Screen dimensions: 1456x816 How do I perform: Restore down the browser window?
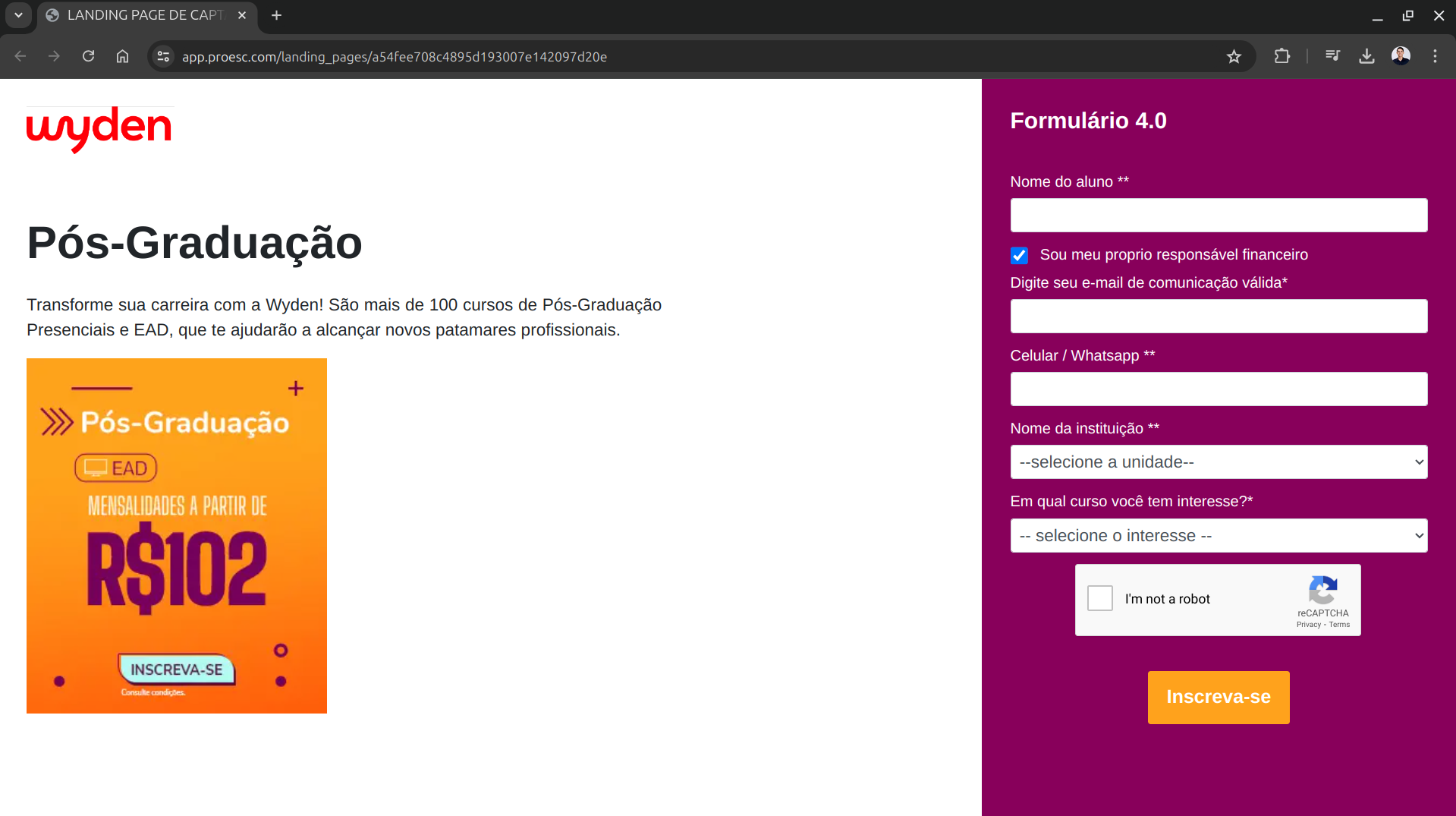1407,15
